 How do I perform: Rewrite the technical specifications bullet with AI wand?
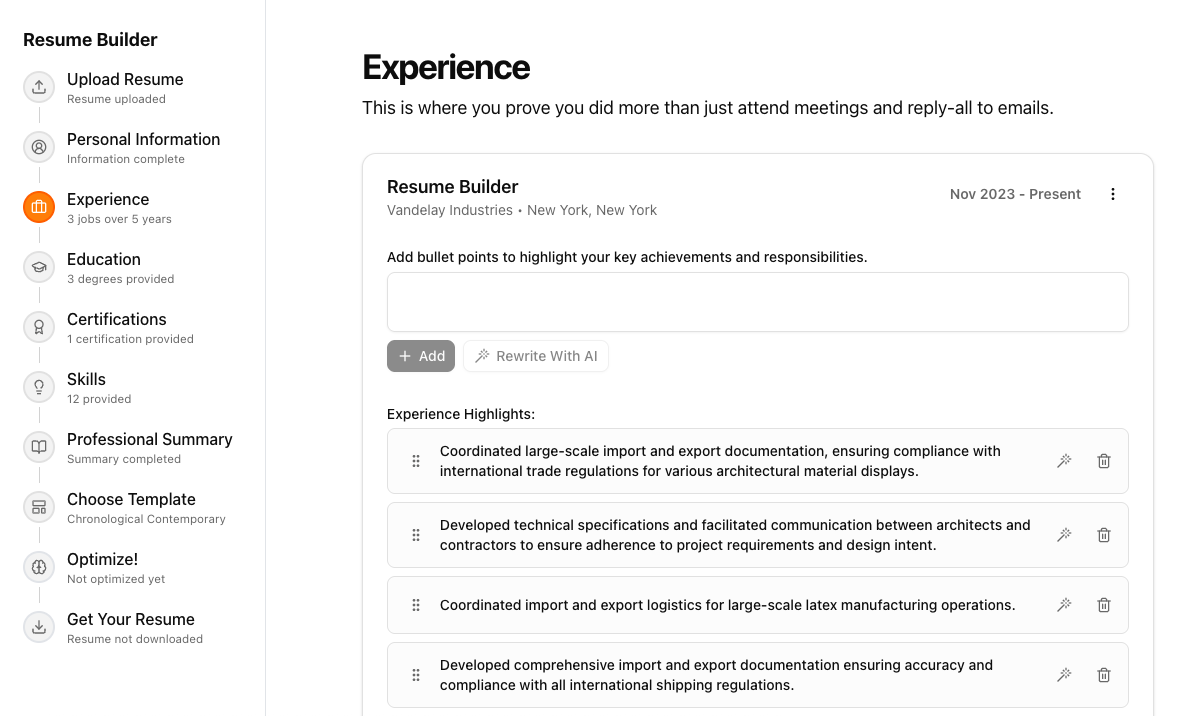[x=1064, y=535]
